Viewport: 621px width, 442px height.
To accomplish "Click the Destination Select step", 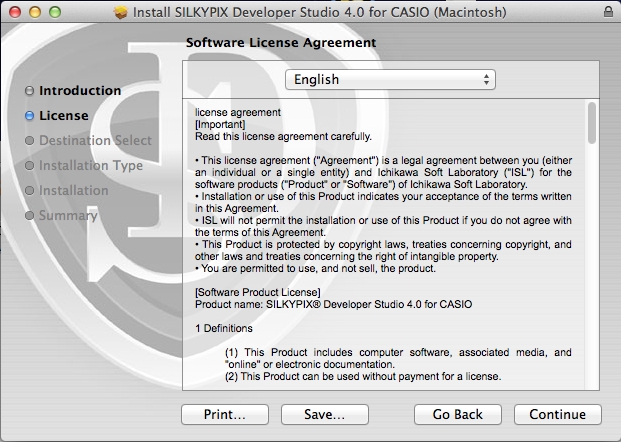I will click(95, 141).
